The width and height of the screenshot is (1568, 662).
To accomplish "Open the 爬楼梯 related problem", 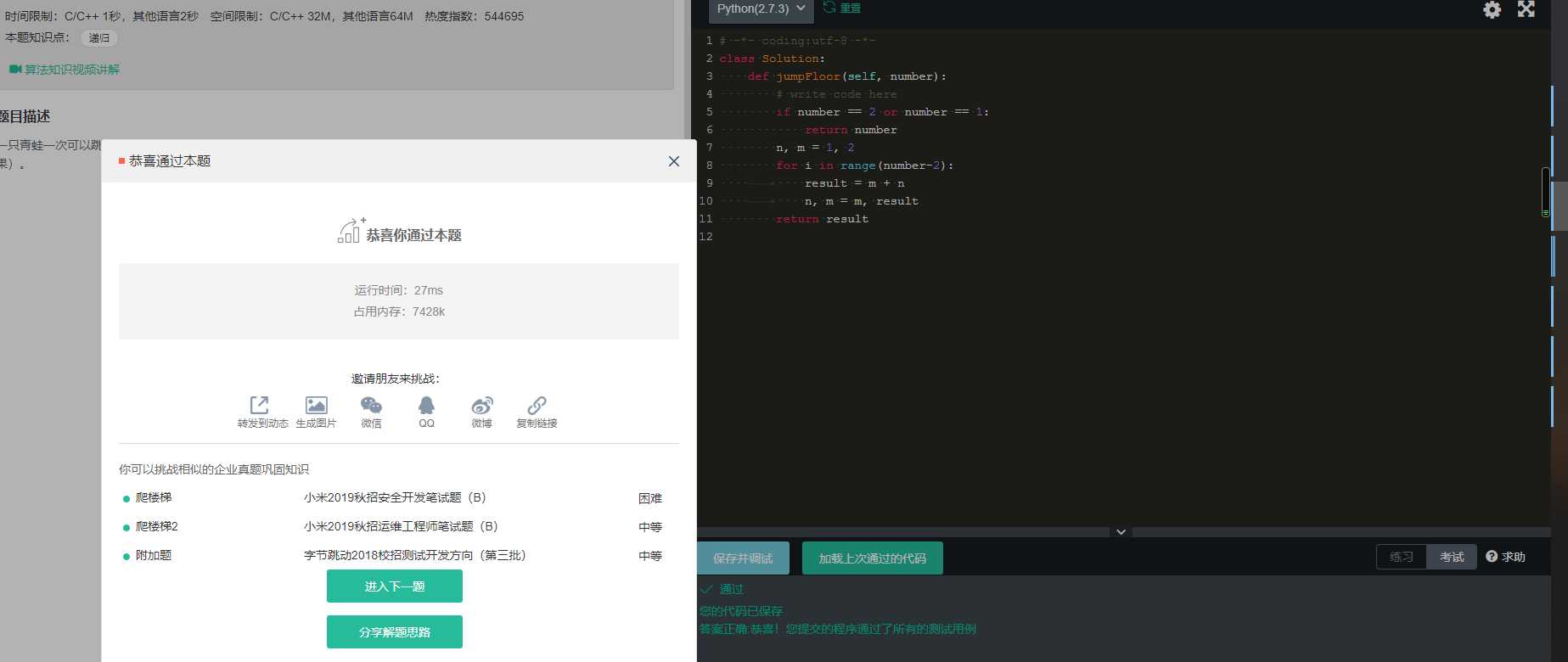I will click(x=154, y=497).
